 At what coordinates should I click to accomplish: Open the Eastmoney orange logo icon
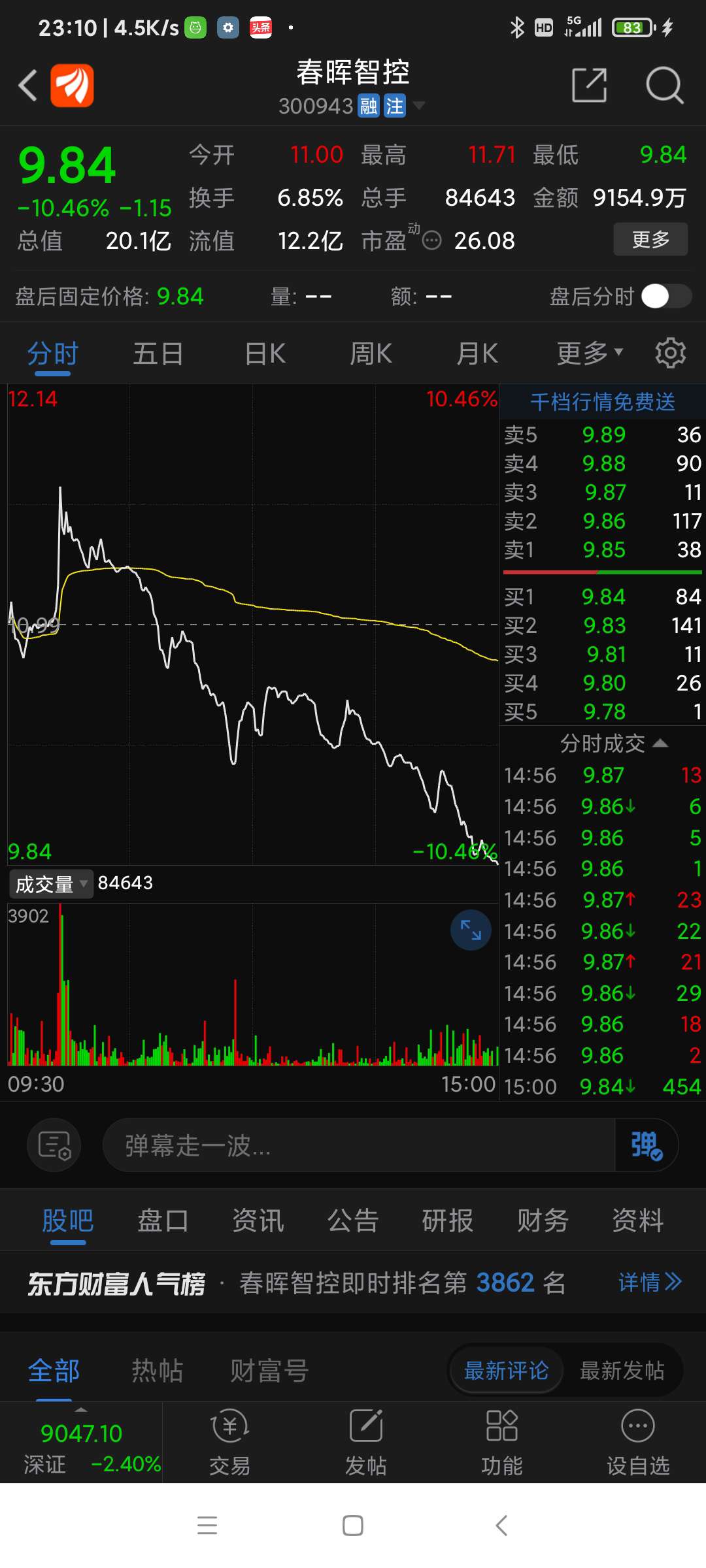pos(72,85)
